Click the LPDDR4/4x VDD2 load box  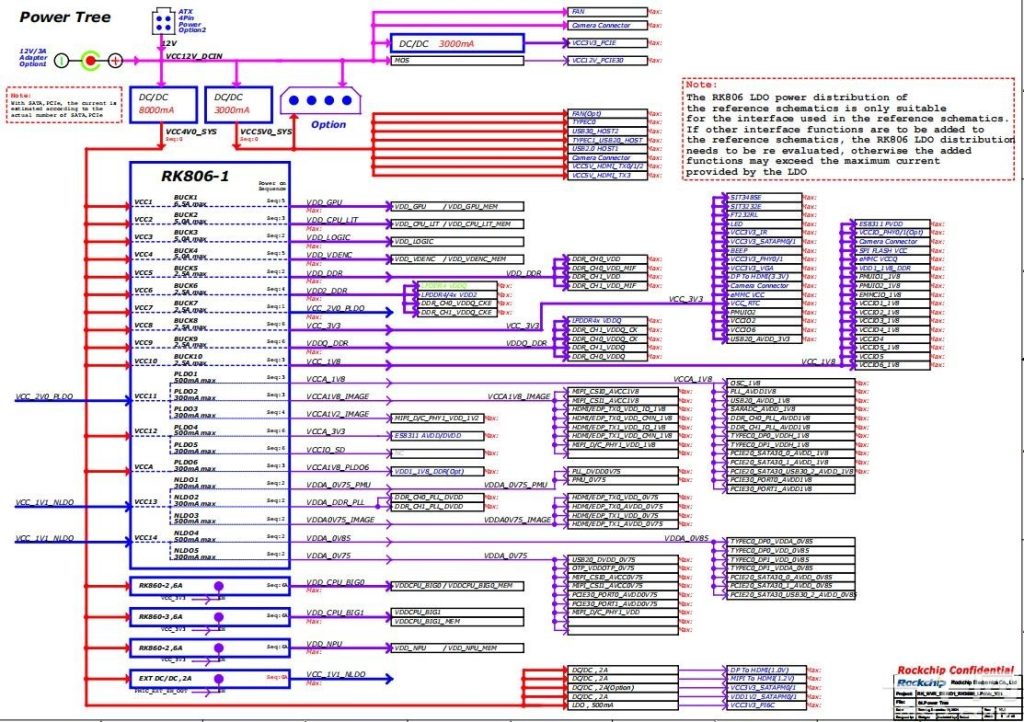[x=457, y=295]
